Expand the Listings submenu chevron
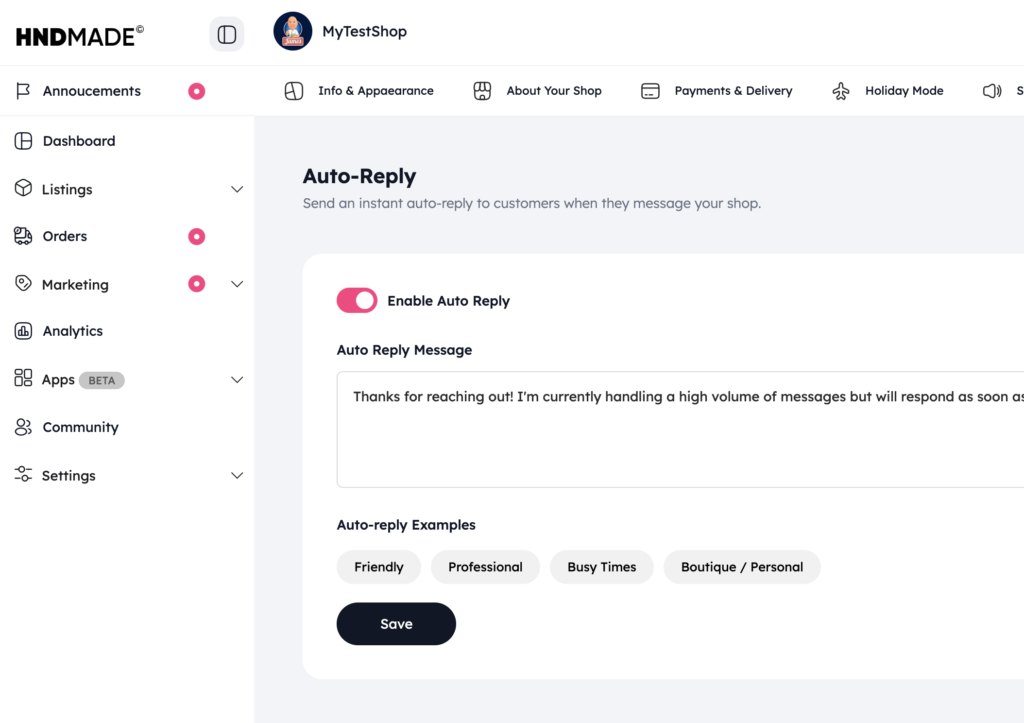The height and width of the screenshot is (723, 1024). pos(237,189)
